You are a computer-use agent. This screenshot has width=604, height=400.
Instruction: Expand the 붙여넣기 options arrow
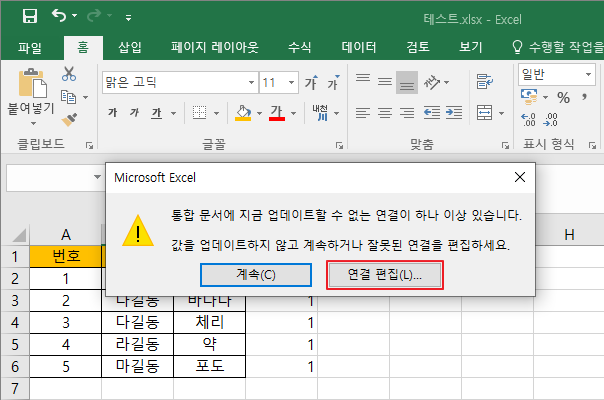pos(34,123)
